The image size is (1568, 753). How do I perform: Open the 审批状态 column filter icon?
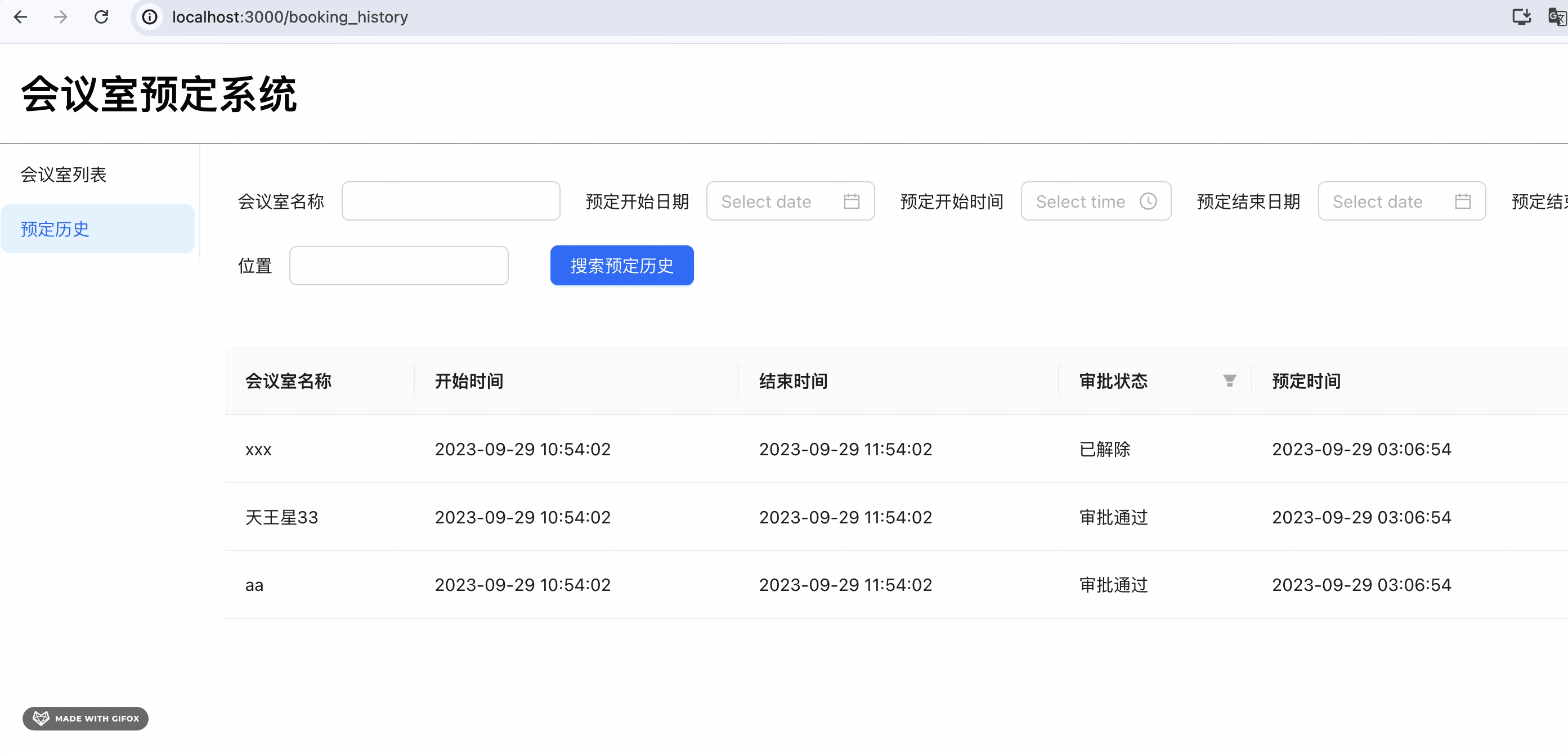(x=1229, y=381)
